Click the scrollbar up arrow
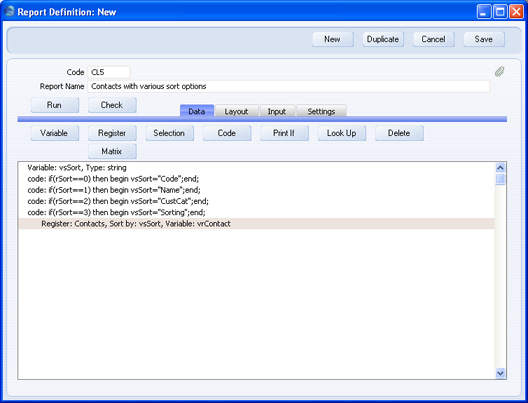This screenshot has width=528, height=403. pyautogui.click(x=500, y=167)
